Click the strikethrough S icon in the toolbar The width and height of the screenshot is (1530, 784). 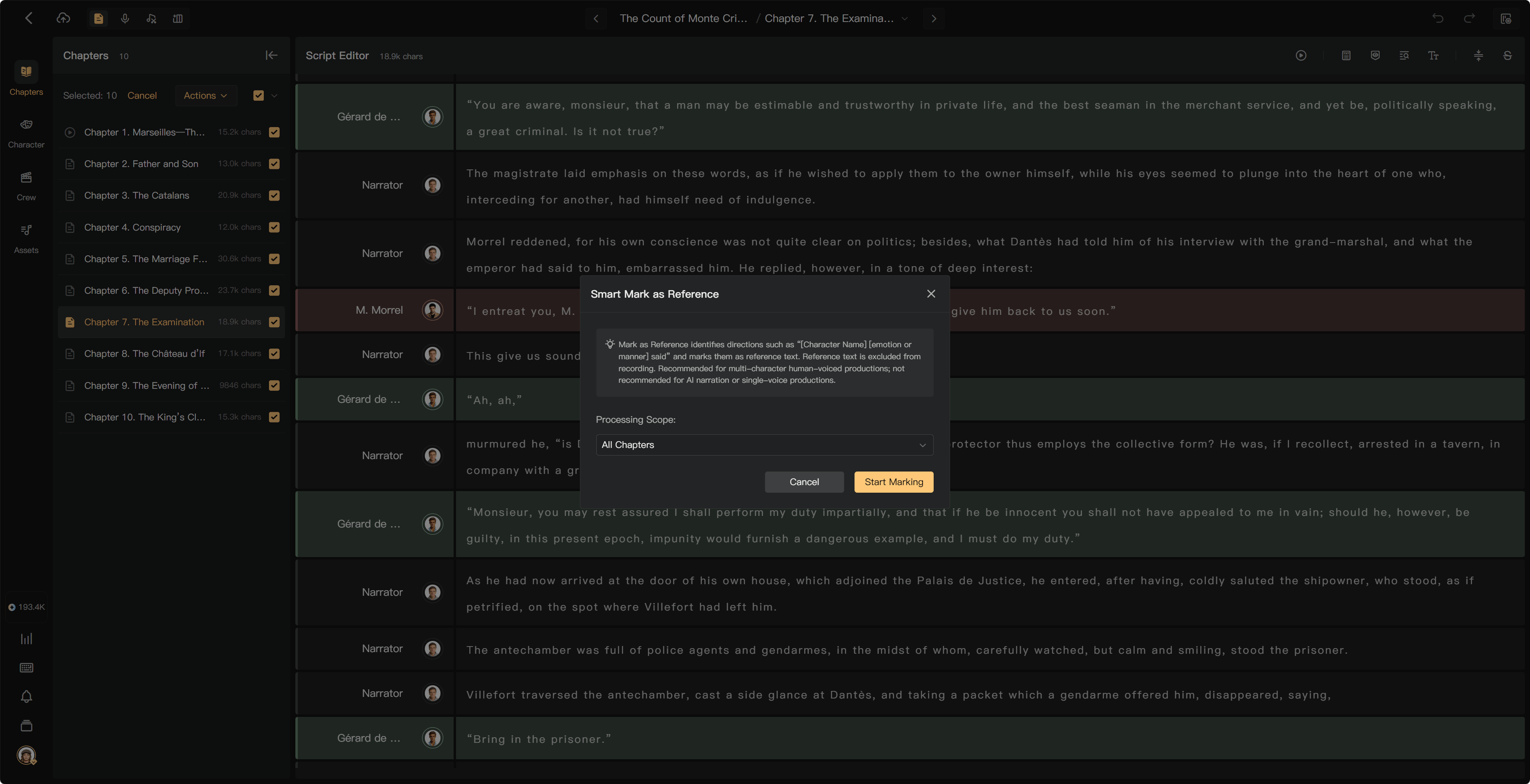click(x=1508, y=55)
